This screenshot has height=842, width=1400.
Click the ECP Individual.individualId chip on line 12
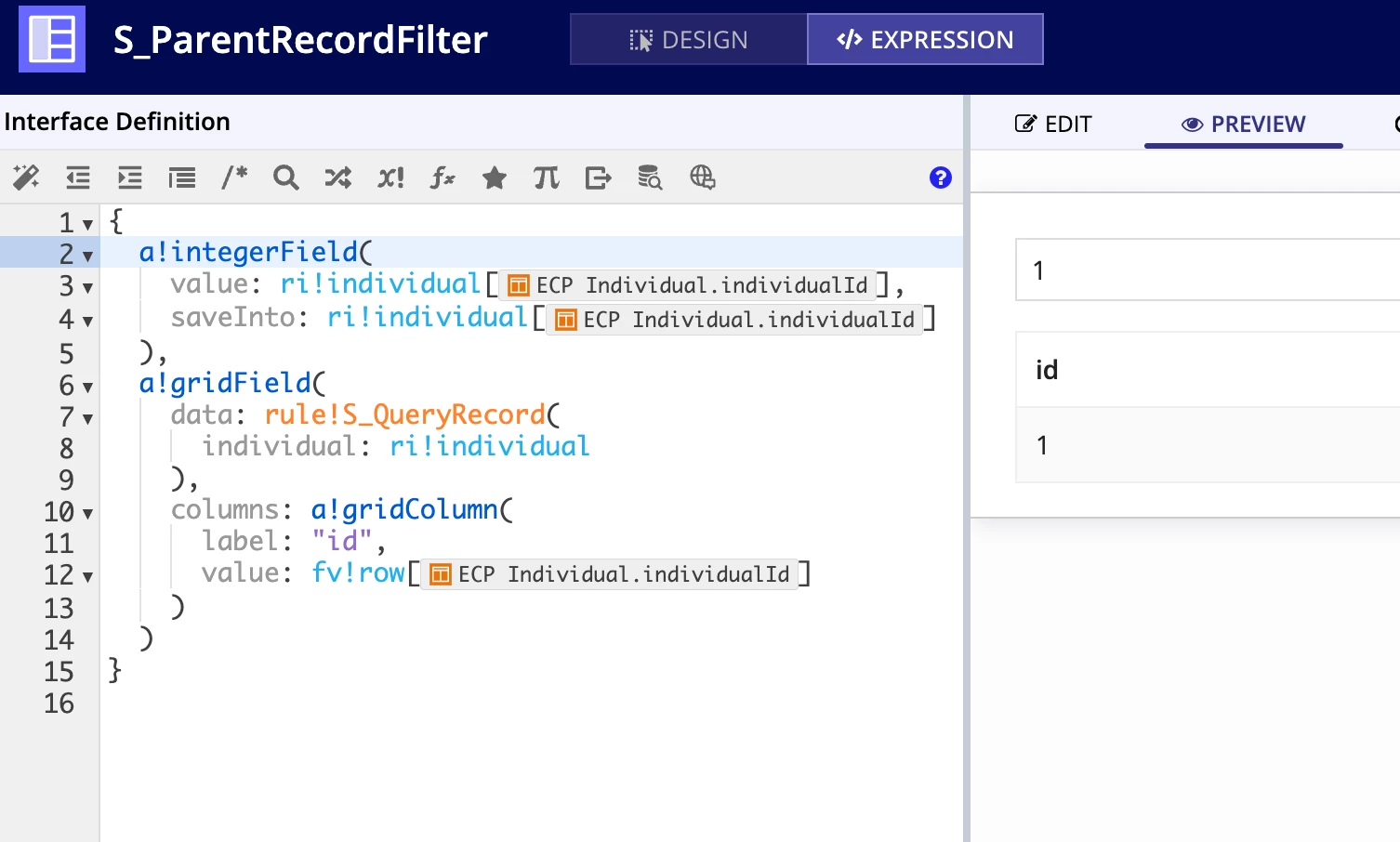point(611,574)
